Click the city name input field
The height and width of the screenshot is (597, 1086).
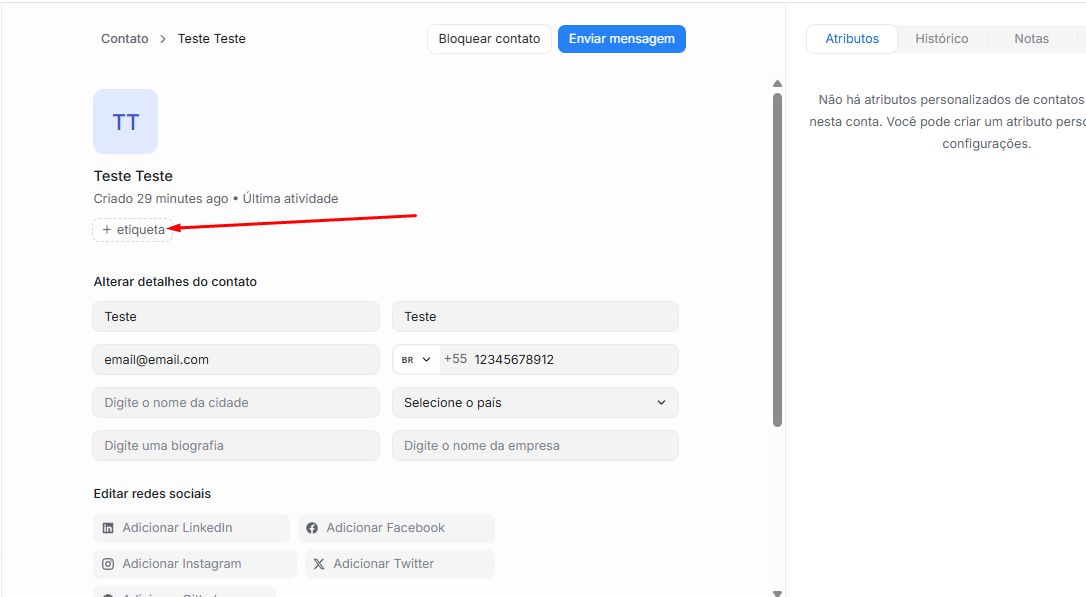click(x=236, y=403)
